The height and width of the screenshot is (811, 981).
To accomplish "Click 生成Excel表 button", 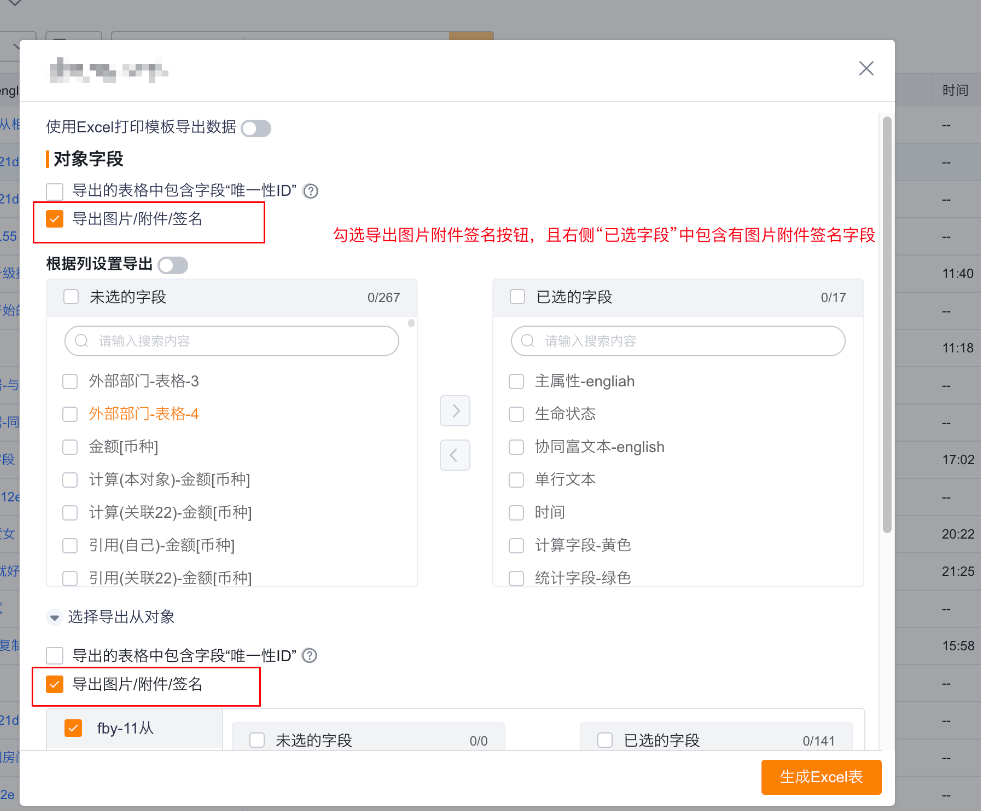I will 821,777.
